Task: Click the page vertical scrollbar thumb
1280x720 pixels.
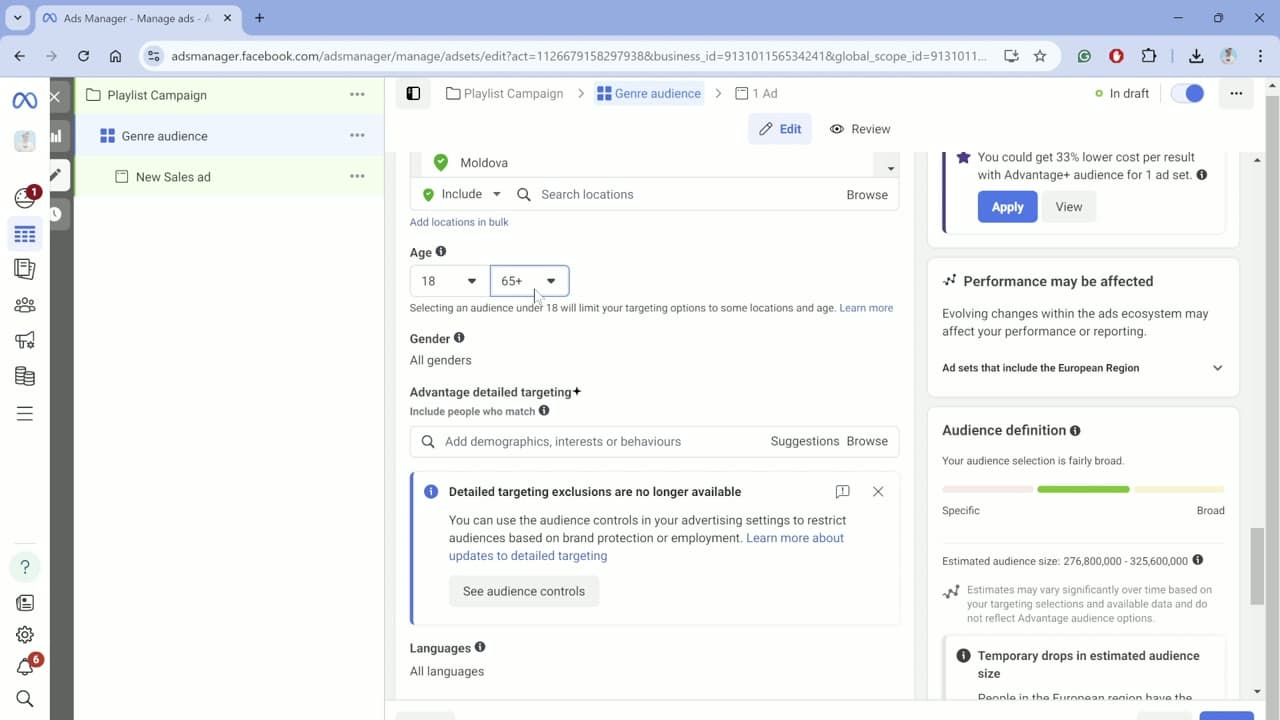Action: point(1257,565)
